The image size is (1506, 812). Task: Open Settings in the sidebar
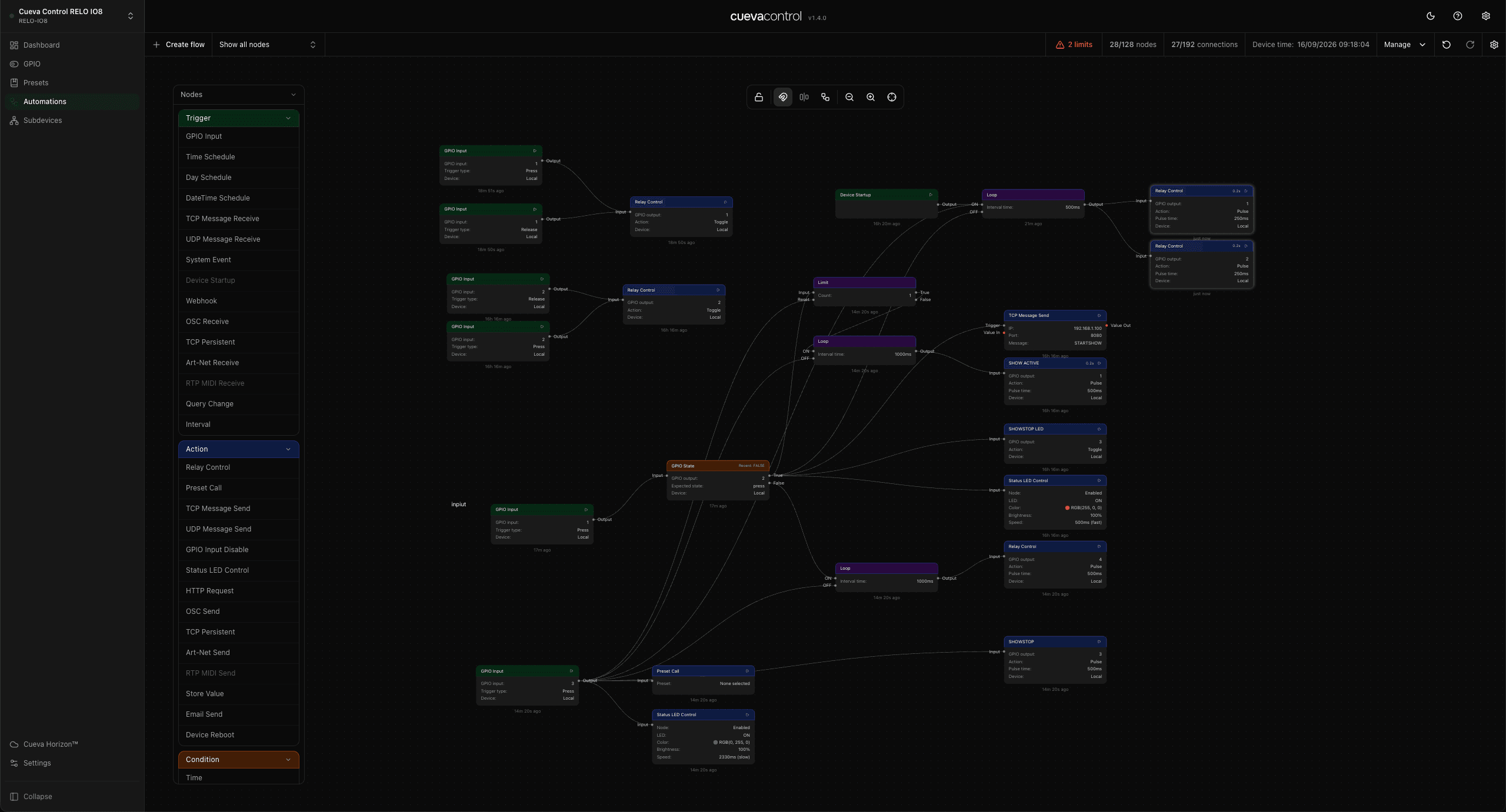72,763
